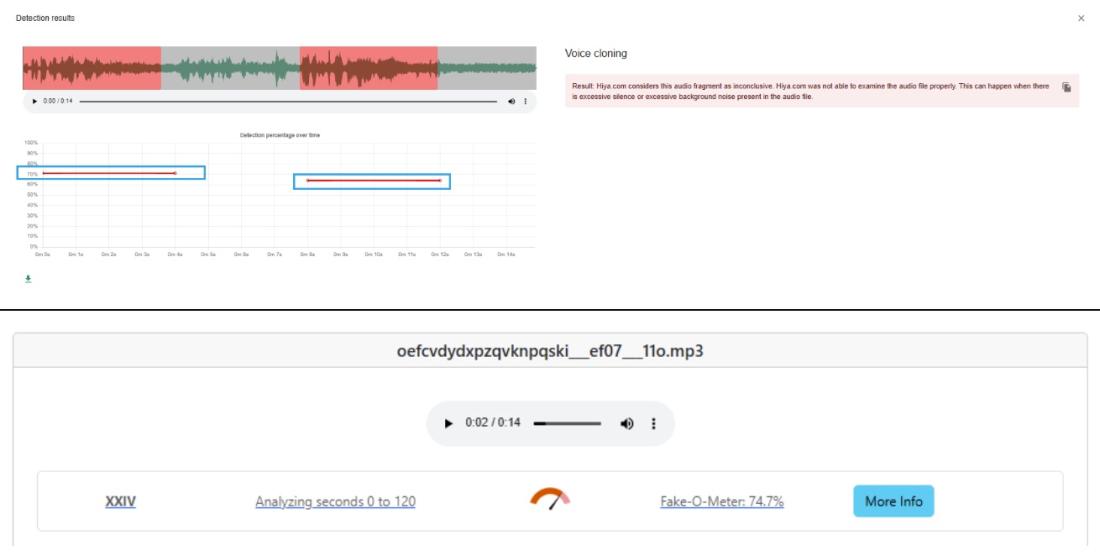
Task: Mute the lower audio player
Action: pos(626,424)
